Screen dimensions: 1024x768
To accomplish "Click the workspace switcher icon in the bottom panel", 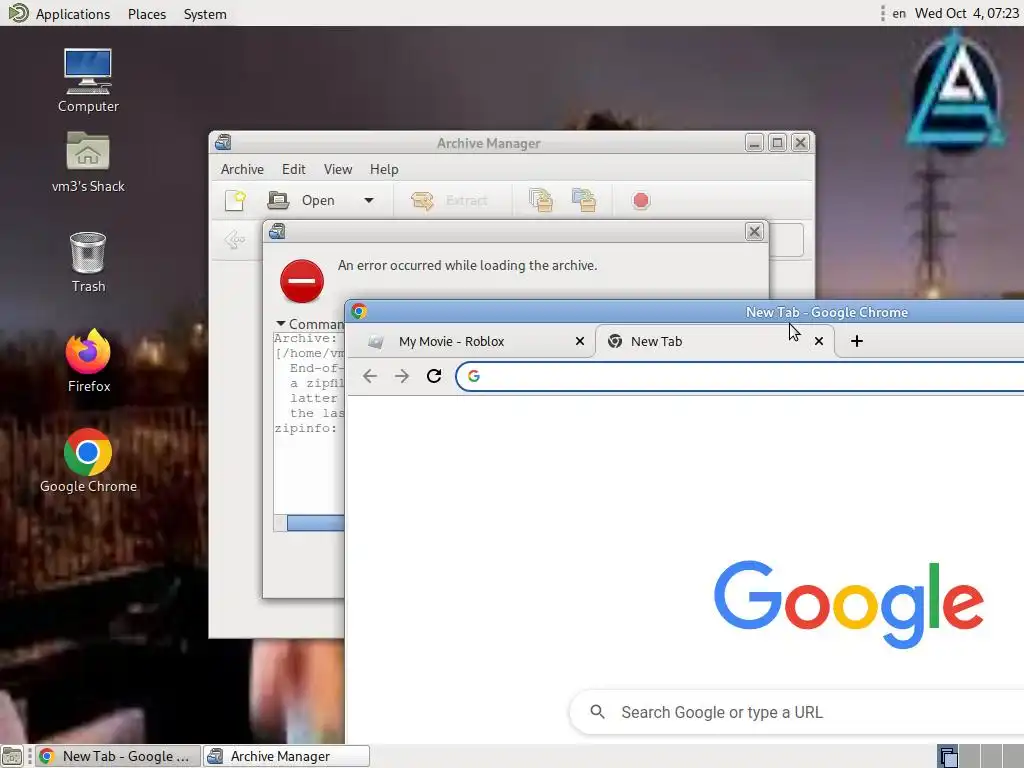I will (948, 756).
